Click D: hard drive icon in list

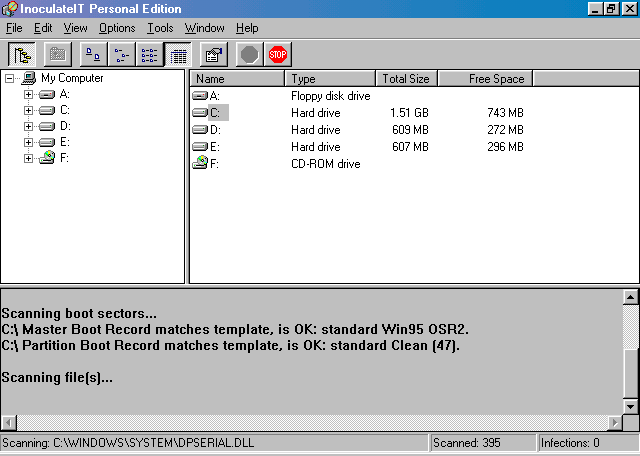point(200,130)
